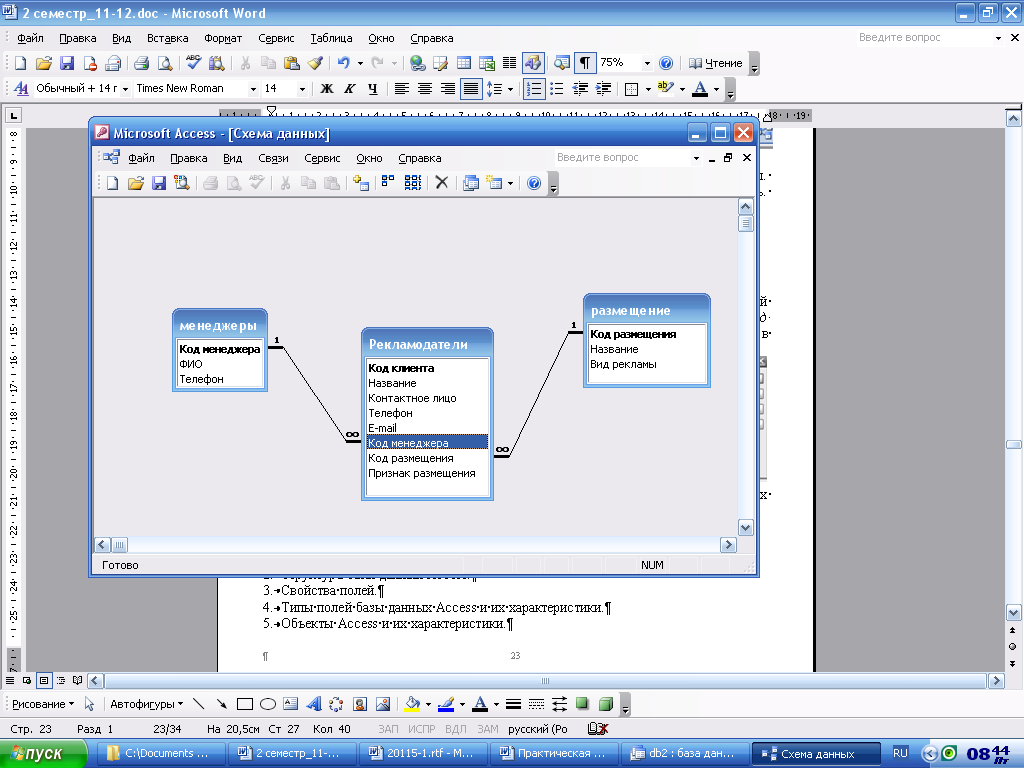Open the Access Файл menu

(141, 158)
